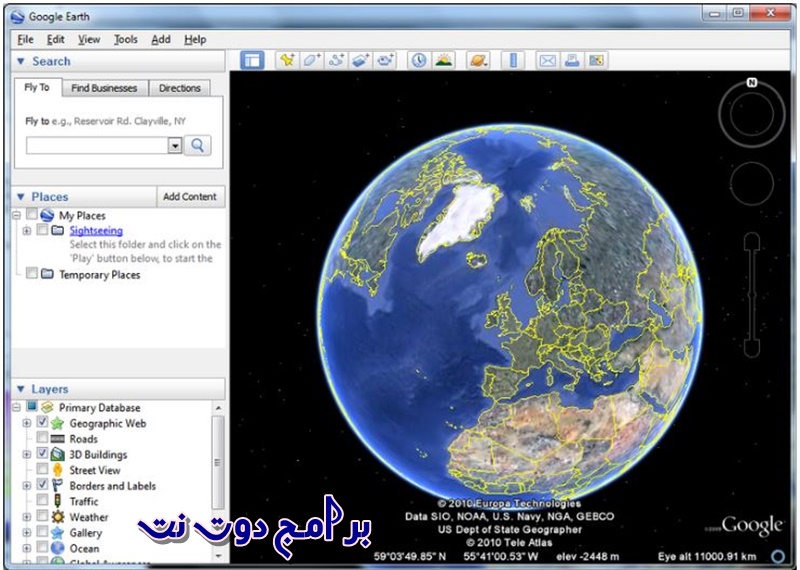Click the Geographic Web star icon
This screenshot has height=570, width=800.
(58, 423)
